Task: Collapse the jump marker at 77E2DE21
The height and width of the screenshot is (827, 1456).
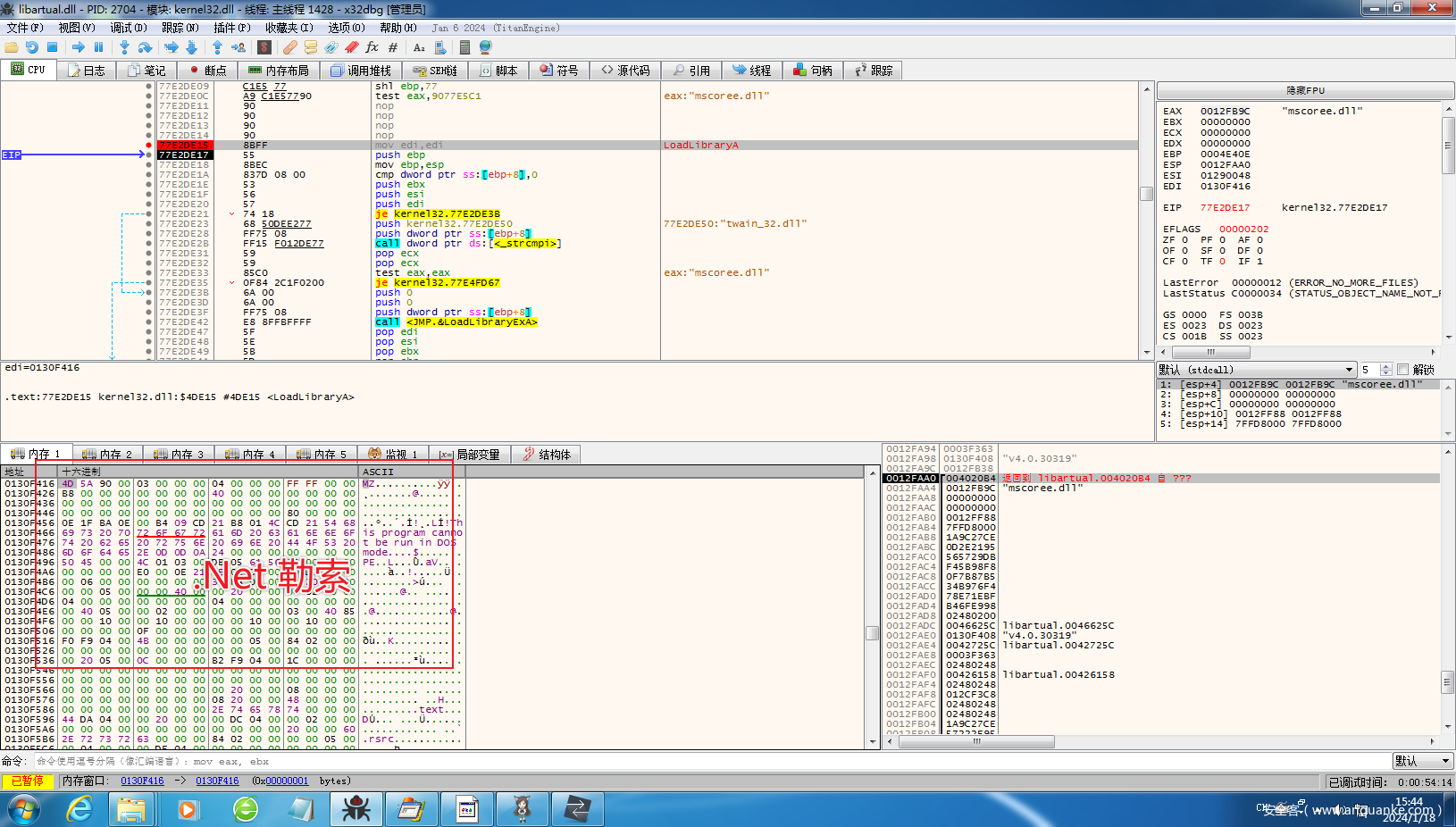Action: coord(232,214)
